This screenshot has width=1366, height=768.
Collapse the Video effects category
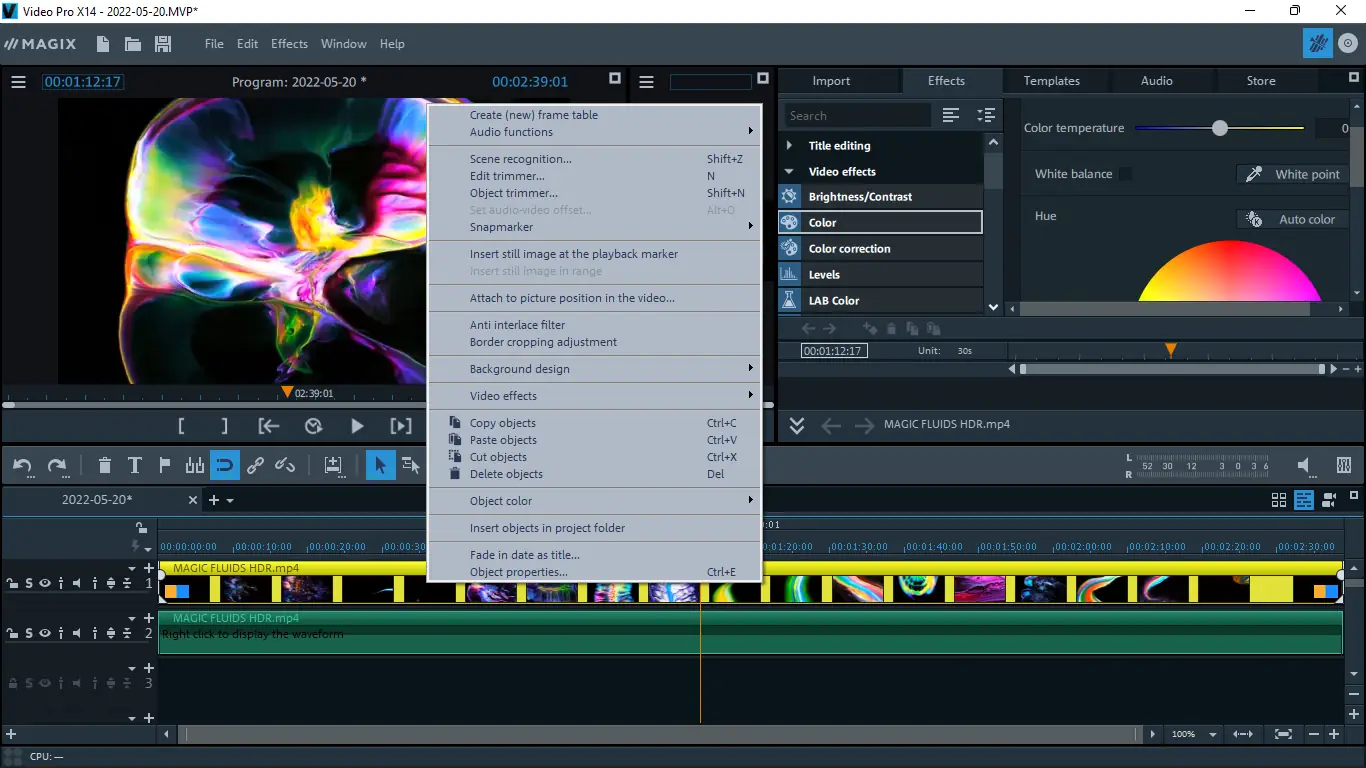[x=789, y=172]
